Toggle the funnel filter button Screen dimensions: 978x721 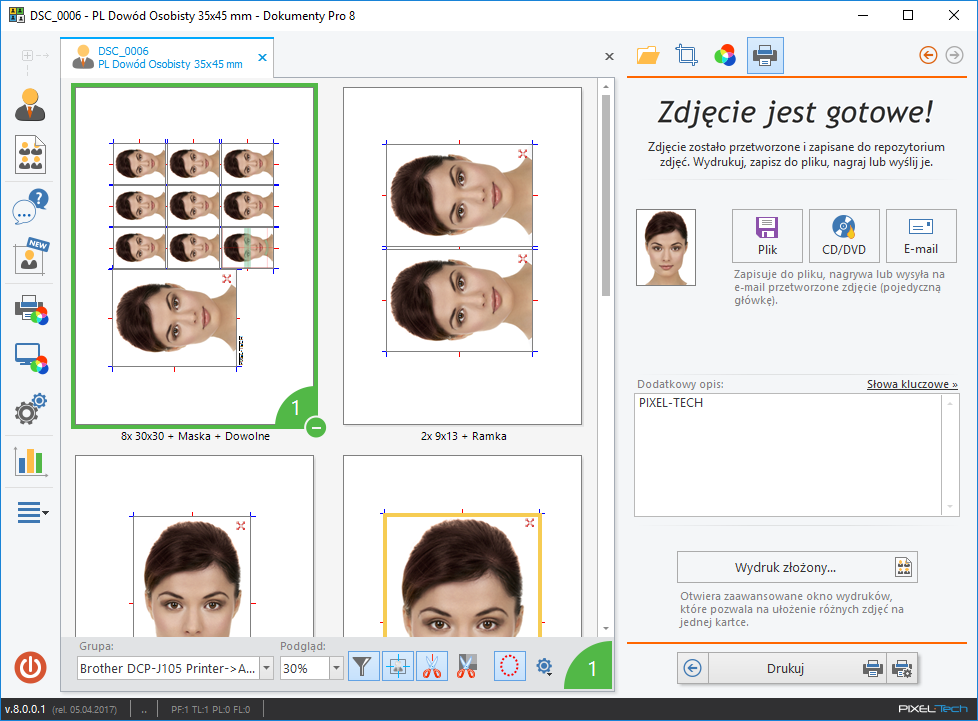pos(364,667)
